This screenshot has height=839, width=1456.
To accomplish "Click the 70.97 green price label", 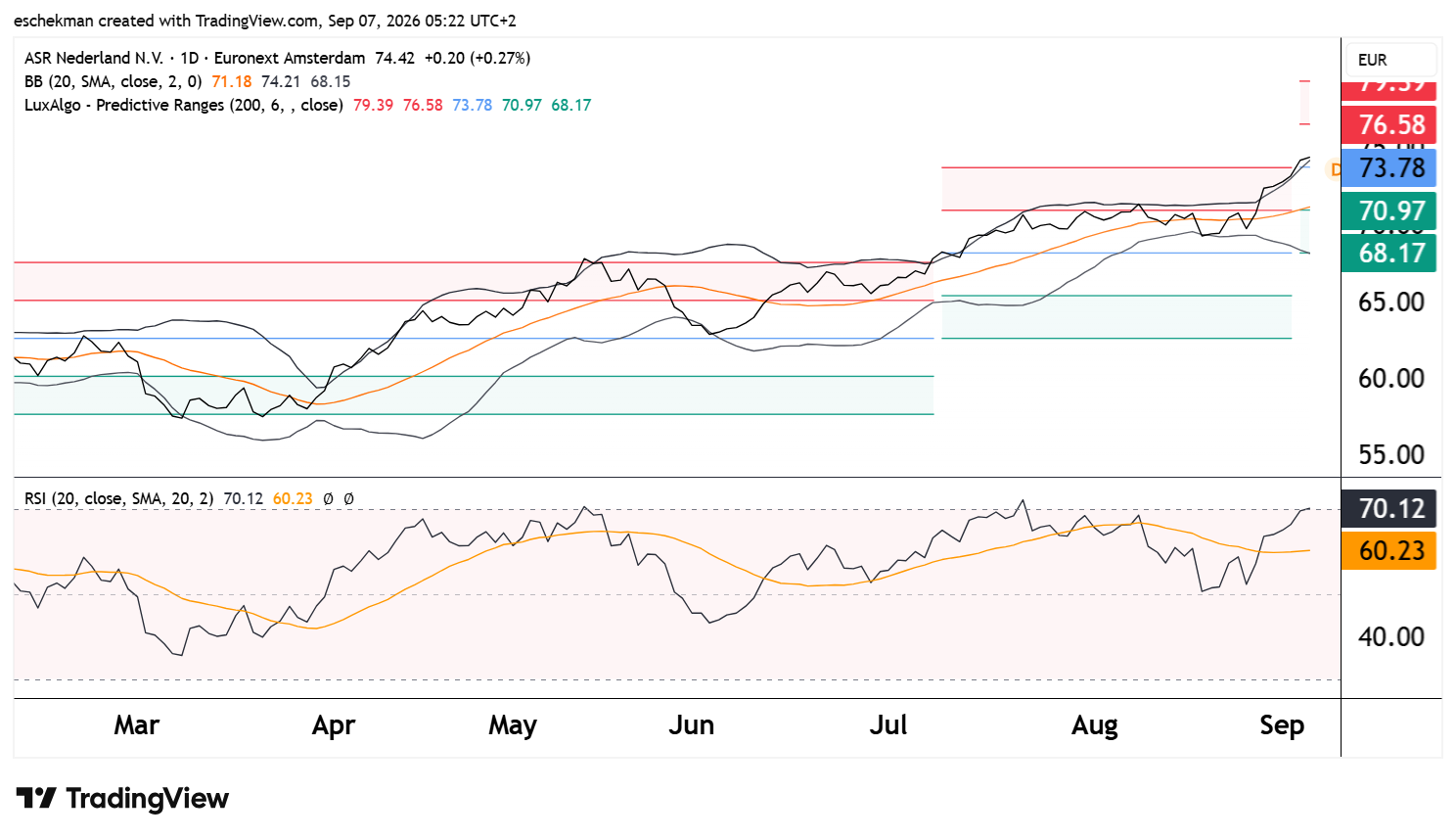I will pyautogui.click(x=1388, y=211).
